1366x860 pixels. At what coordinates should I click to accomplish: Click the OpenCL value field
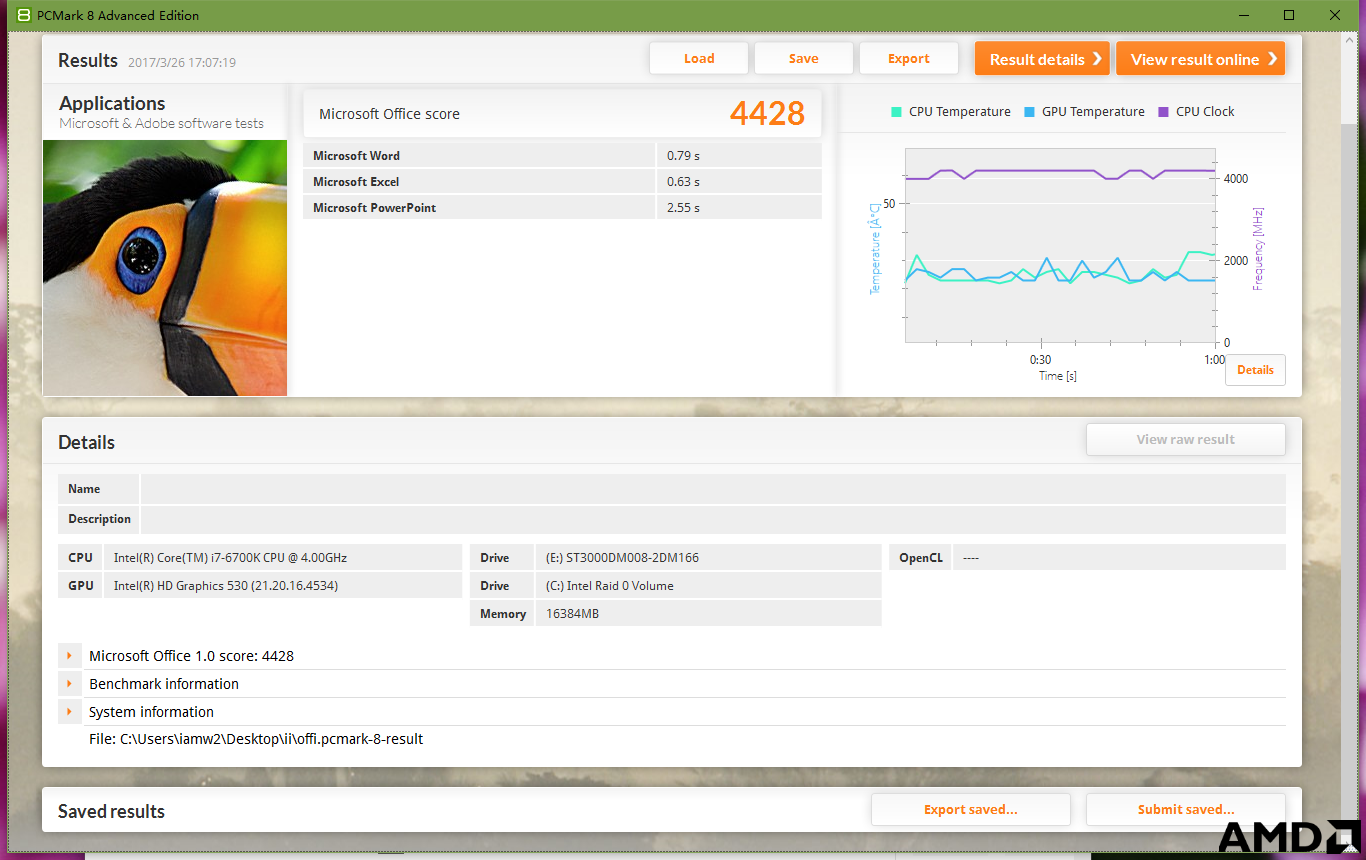pyautogui.click(x=1119, y=557)
